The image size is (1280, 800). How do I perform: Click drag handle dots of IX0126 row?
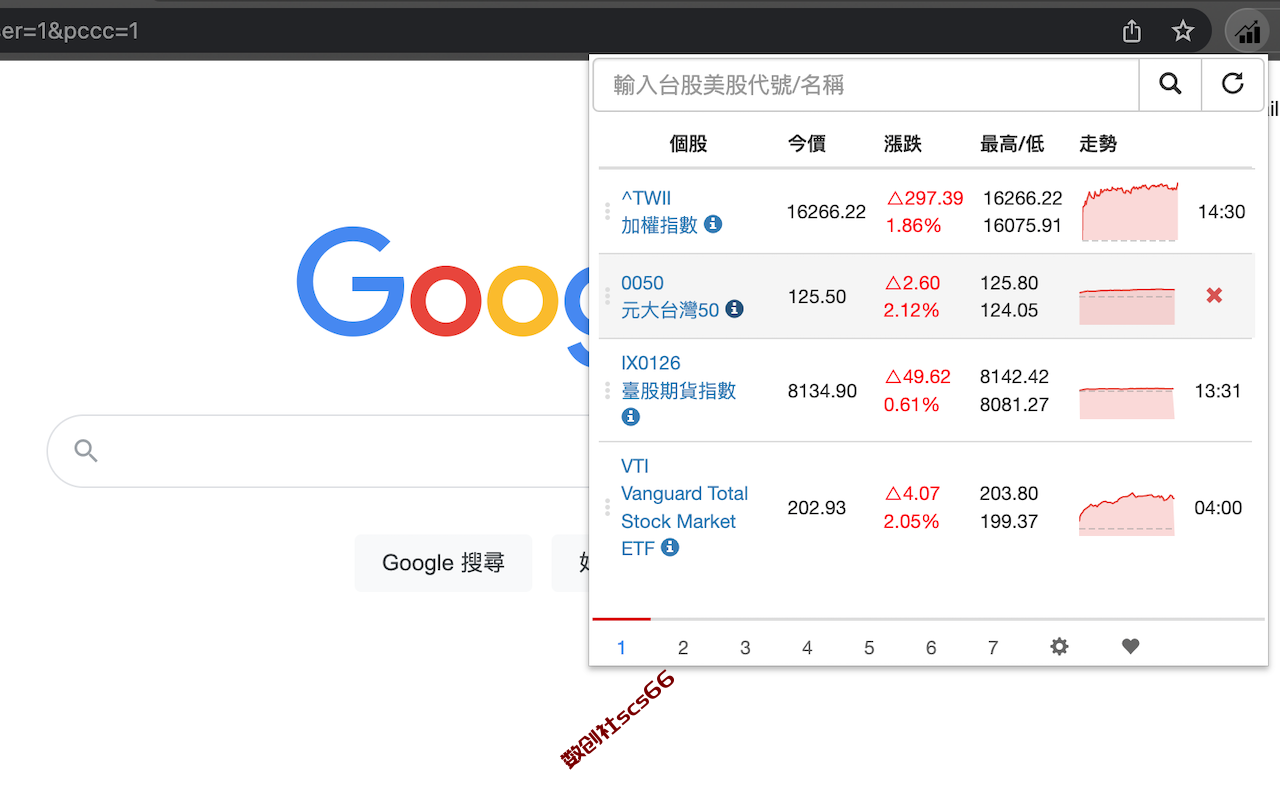[607, 390]
